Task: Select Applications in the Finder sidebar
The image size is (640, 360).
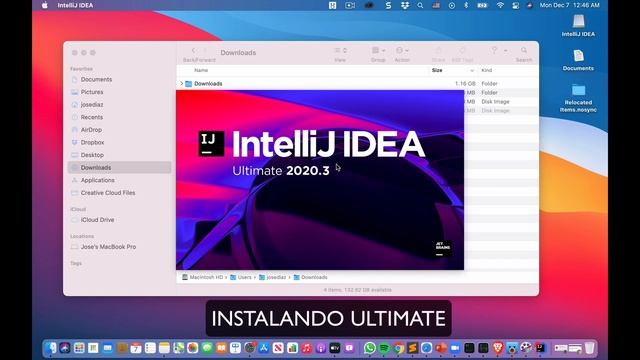Action: (119, 180)
